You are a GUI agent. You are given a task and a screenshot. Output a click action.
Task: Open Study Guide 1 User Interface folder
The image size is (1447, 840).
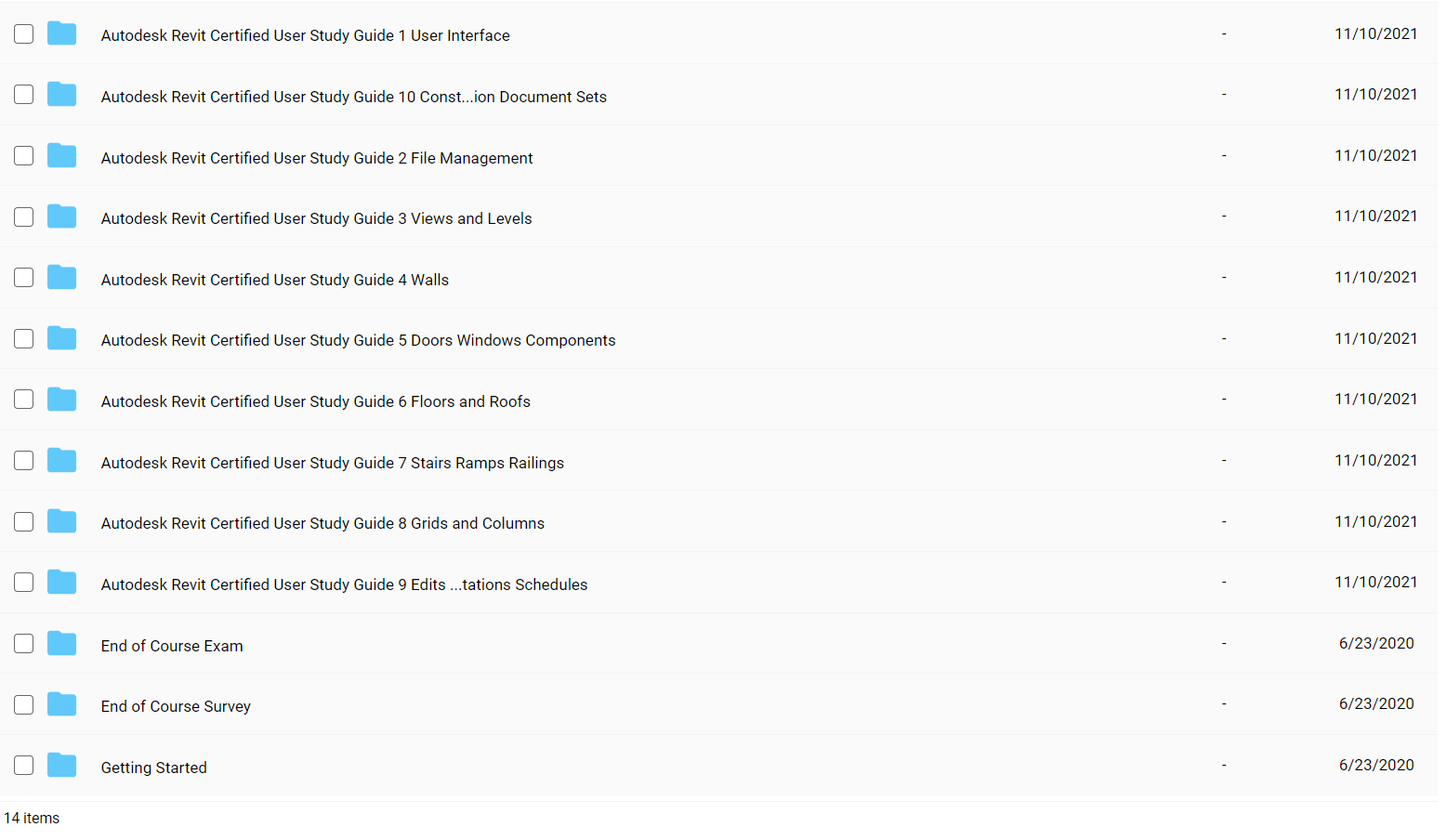(x=305, y=35)
